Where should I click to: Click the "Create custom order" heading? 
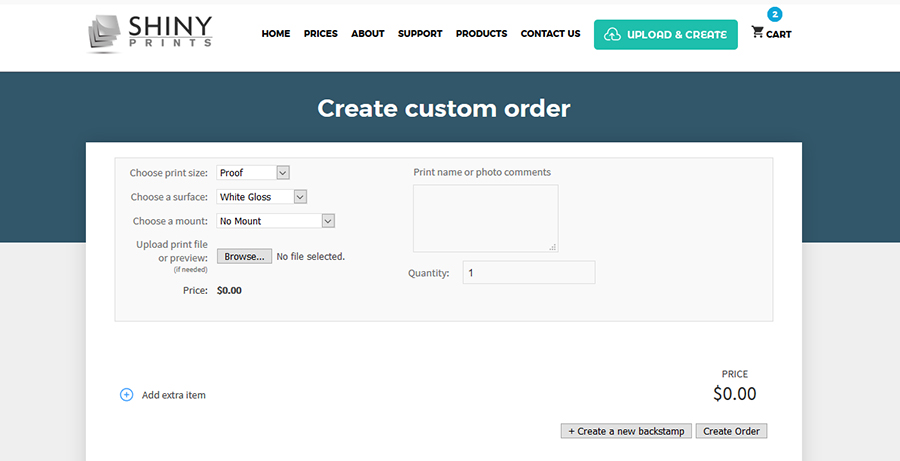444,108
